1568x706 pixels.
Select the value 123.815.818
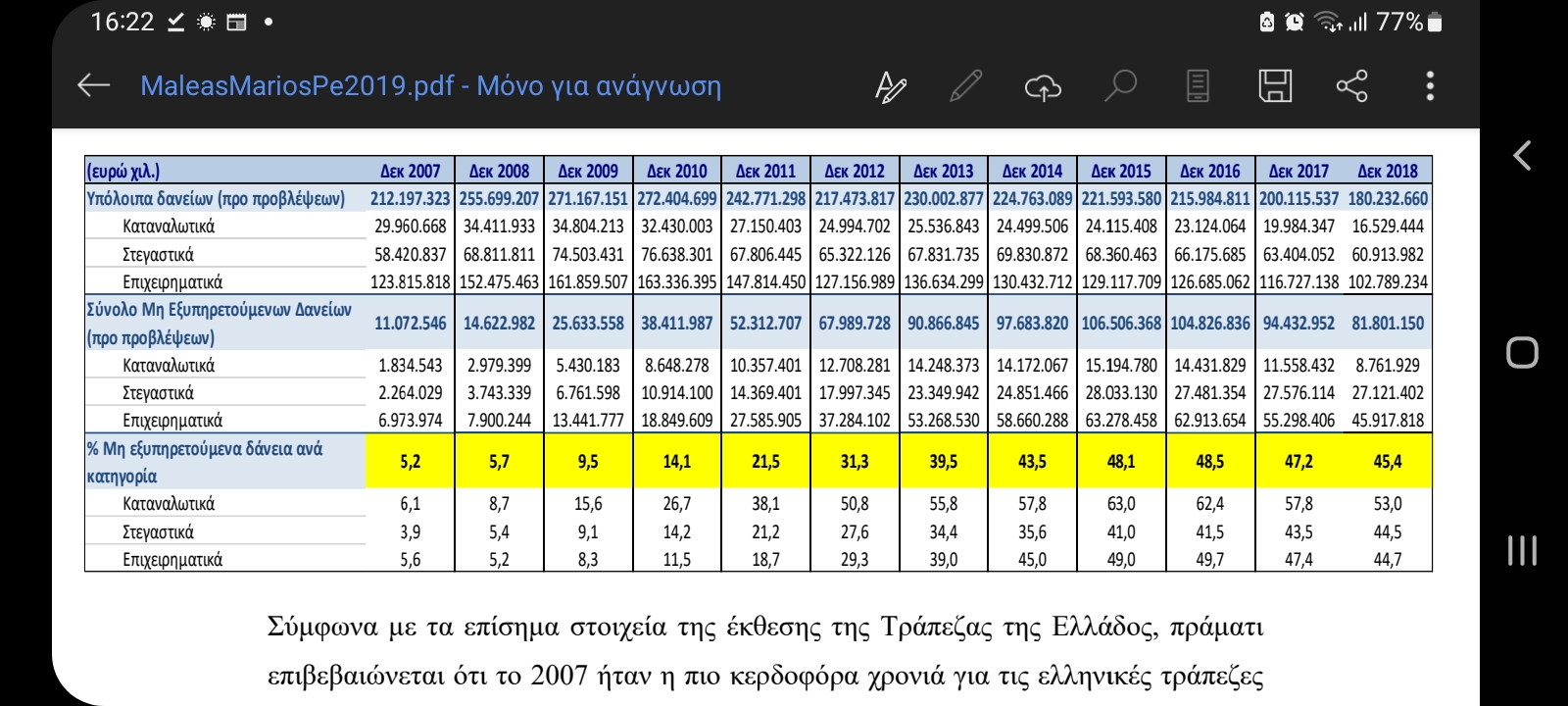coord(410,281)
